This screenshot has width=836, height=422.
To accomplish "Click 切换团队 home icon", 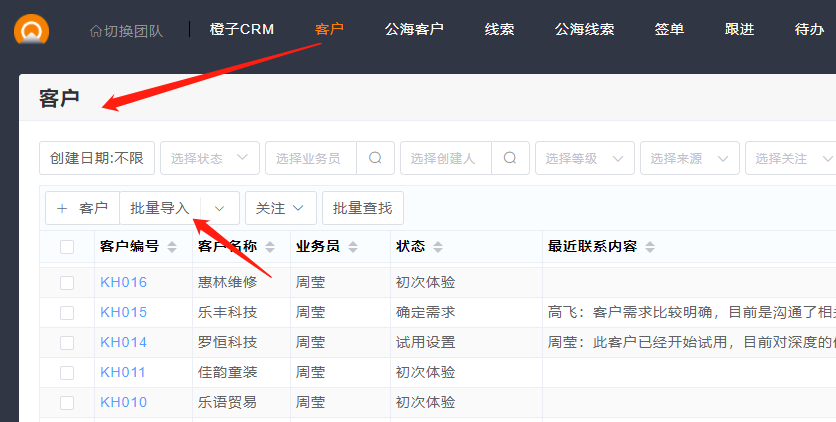I will (96, 30).
